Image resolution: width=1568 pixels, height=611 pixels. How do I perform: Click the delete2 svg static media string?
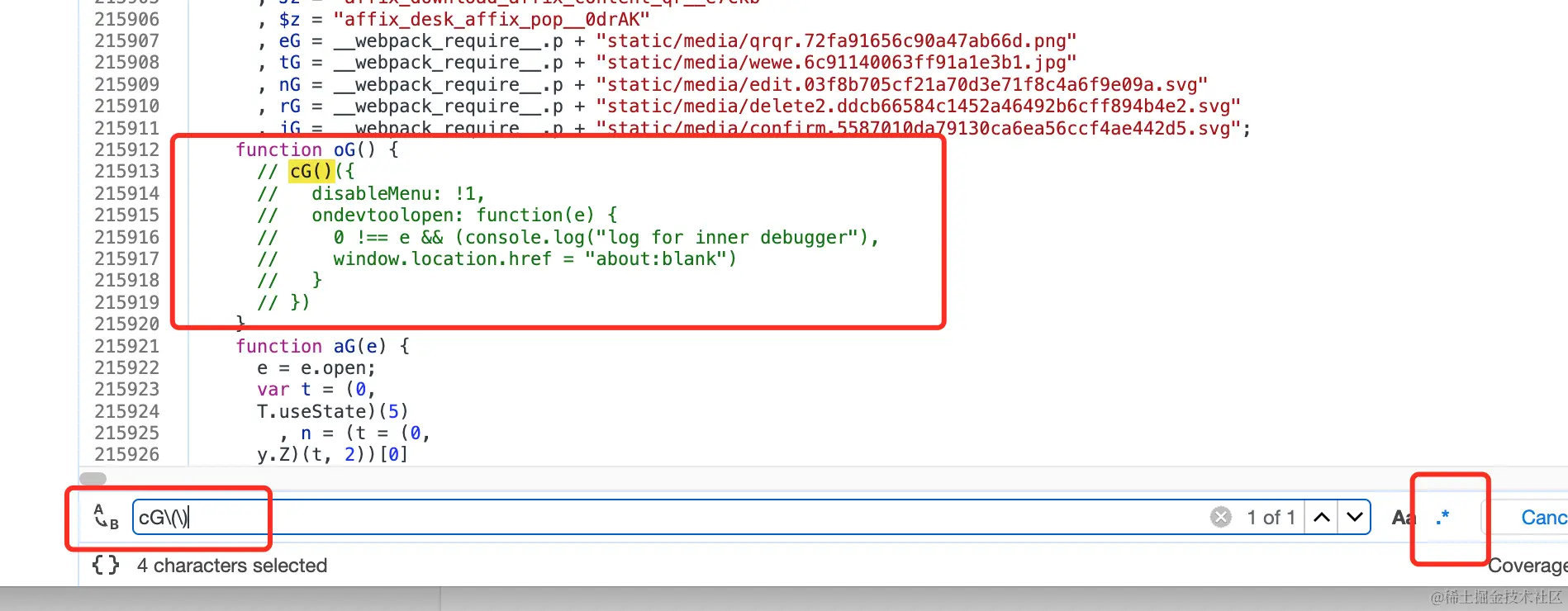[918, 106]
